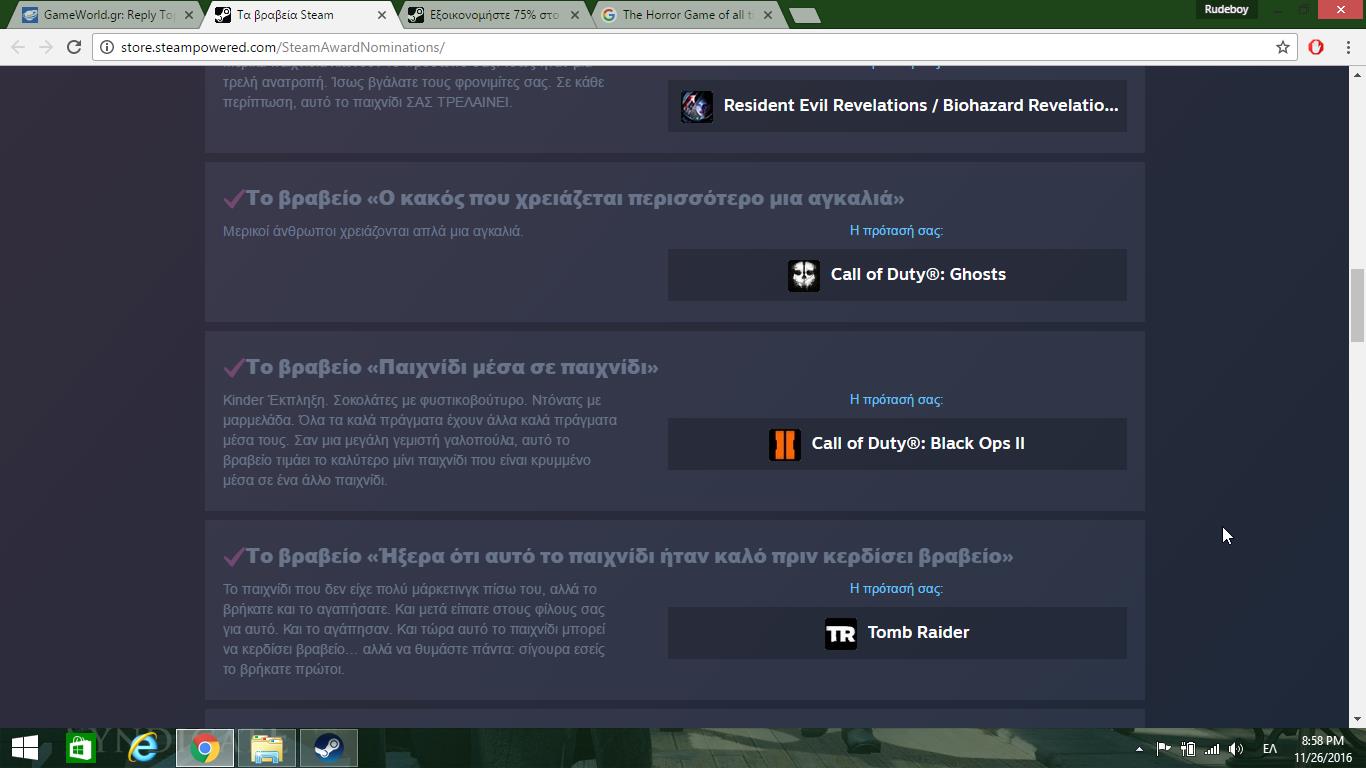This screenshot has height=768, width=1366.
Task: Open the clock showing 8:58 PM
Action: [1322, 749]
